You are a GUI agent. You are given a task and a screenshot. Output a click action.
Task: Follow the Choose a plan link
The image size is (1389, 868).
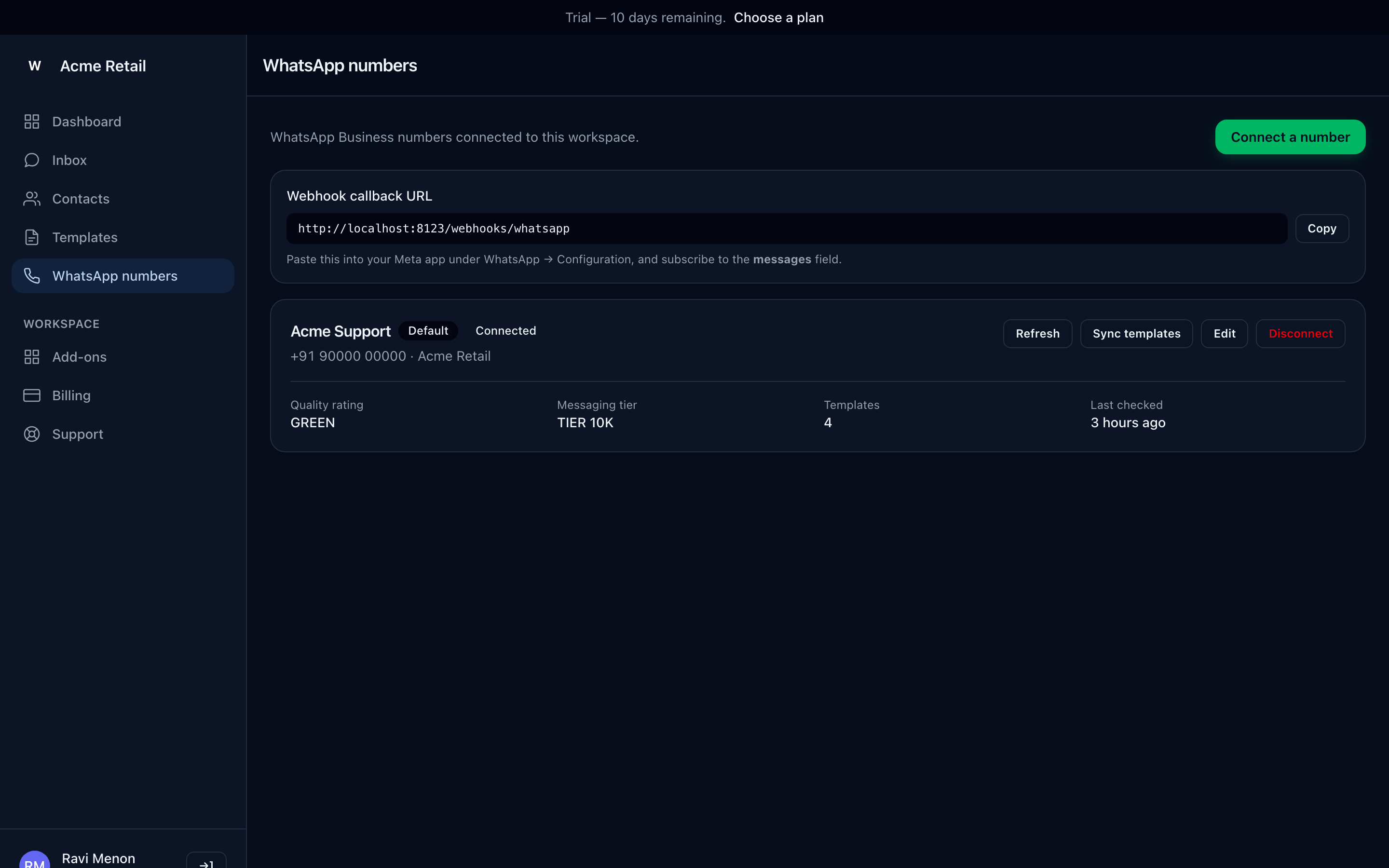[x=778, y=17]
